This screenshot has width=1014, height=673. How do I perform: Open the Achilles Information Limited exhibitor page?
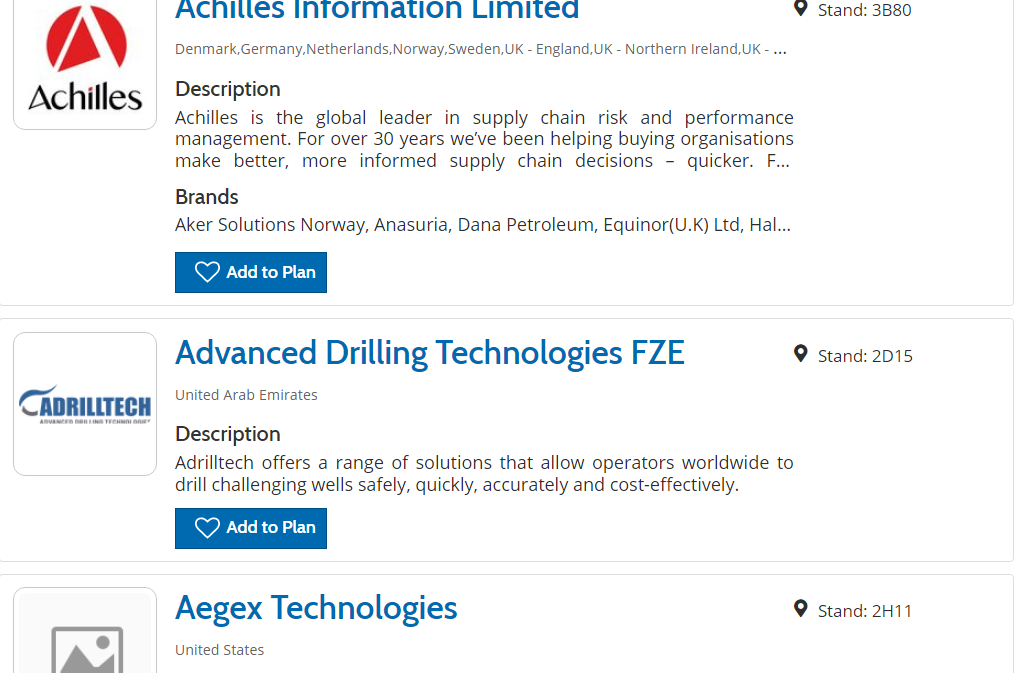click(x=377, y=10)
